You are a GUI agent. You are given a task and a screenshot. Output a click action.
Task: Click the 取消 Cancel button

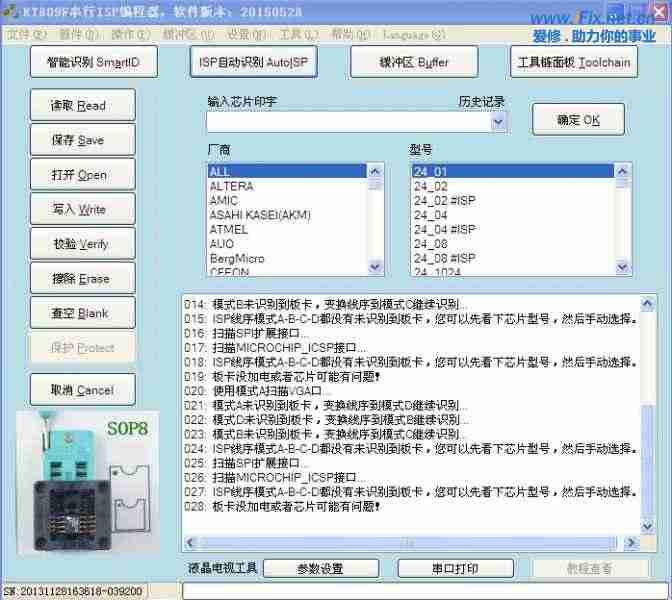click(83, 390)
